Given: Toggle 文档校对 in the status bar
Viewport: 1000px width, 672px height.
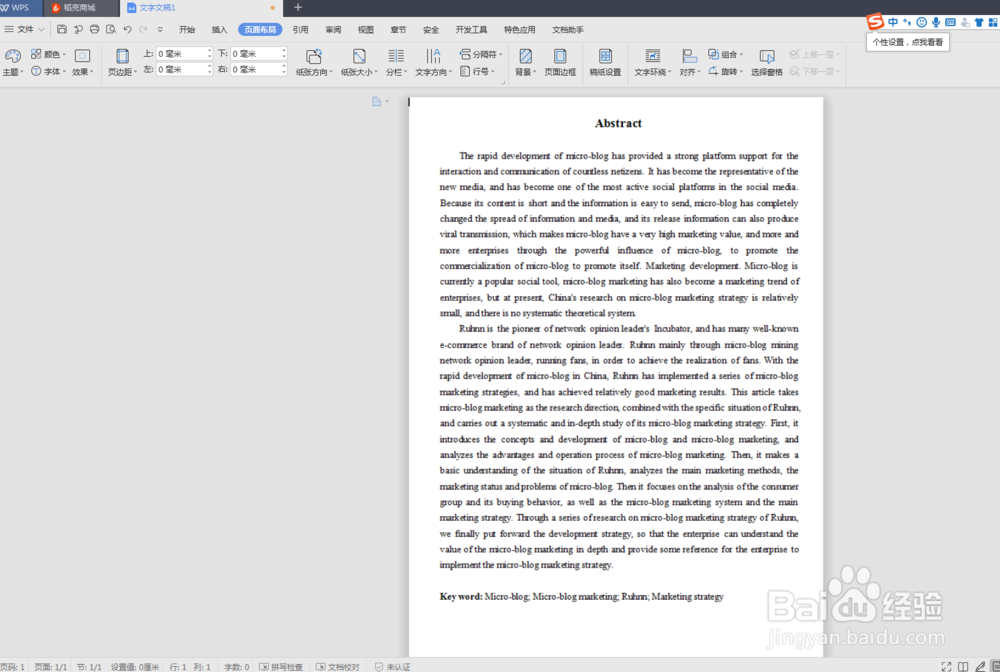Looking at the screenshot, I should [x=343, y=666].
